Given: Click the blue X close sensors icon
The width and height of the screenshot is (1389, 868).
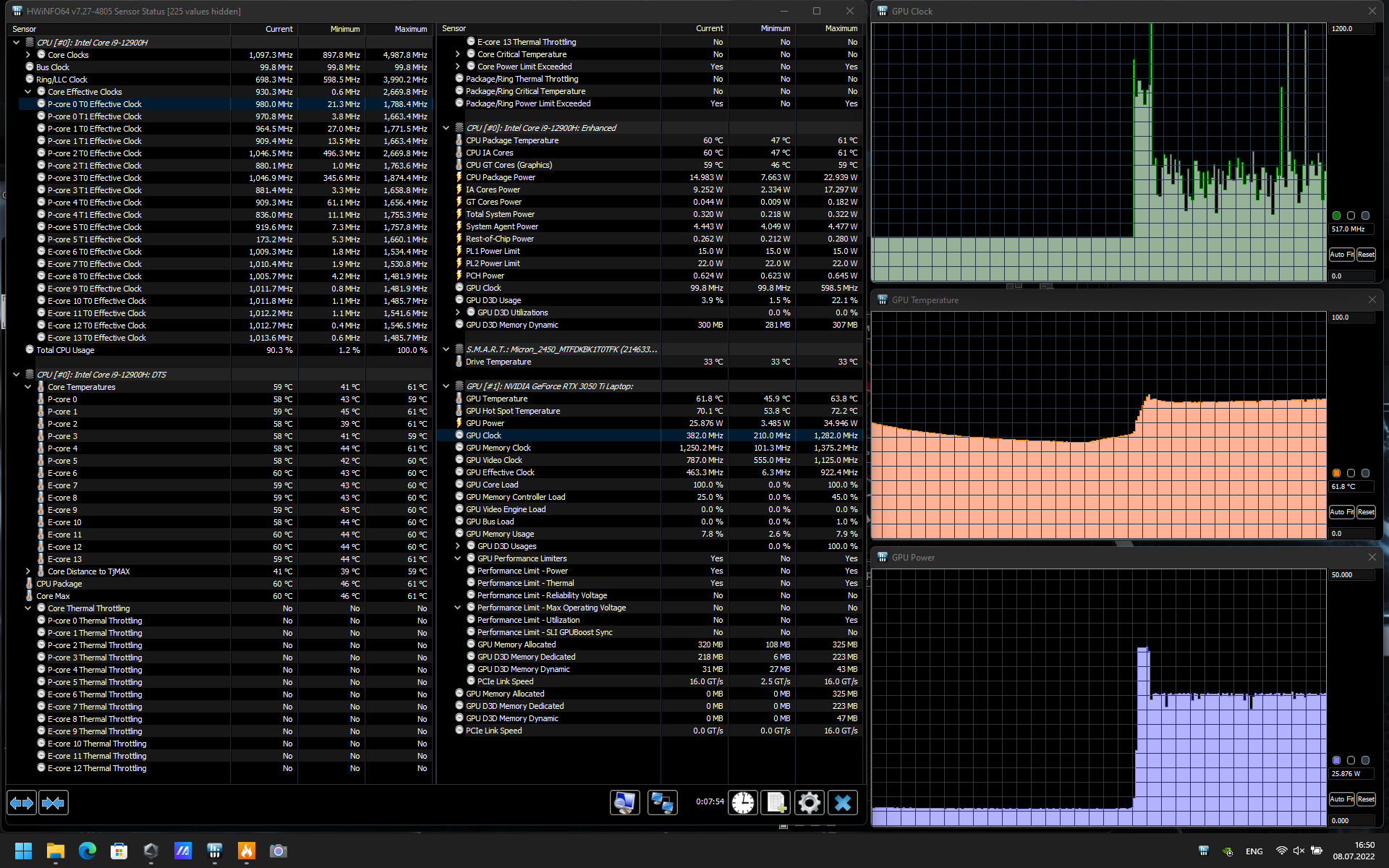Looking at the screenshot, I should pyautogui.click(x=843, y=802).
